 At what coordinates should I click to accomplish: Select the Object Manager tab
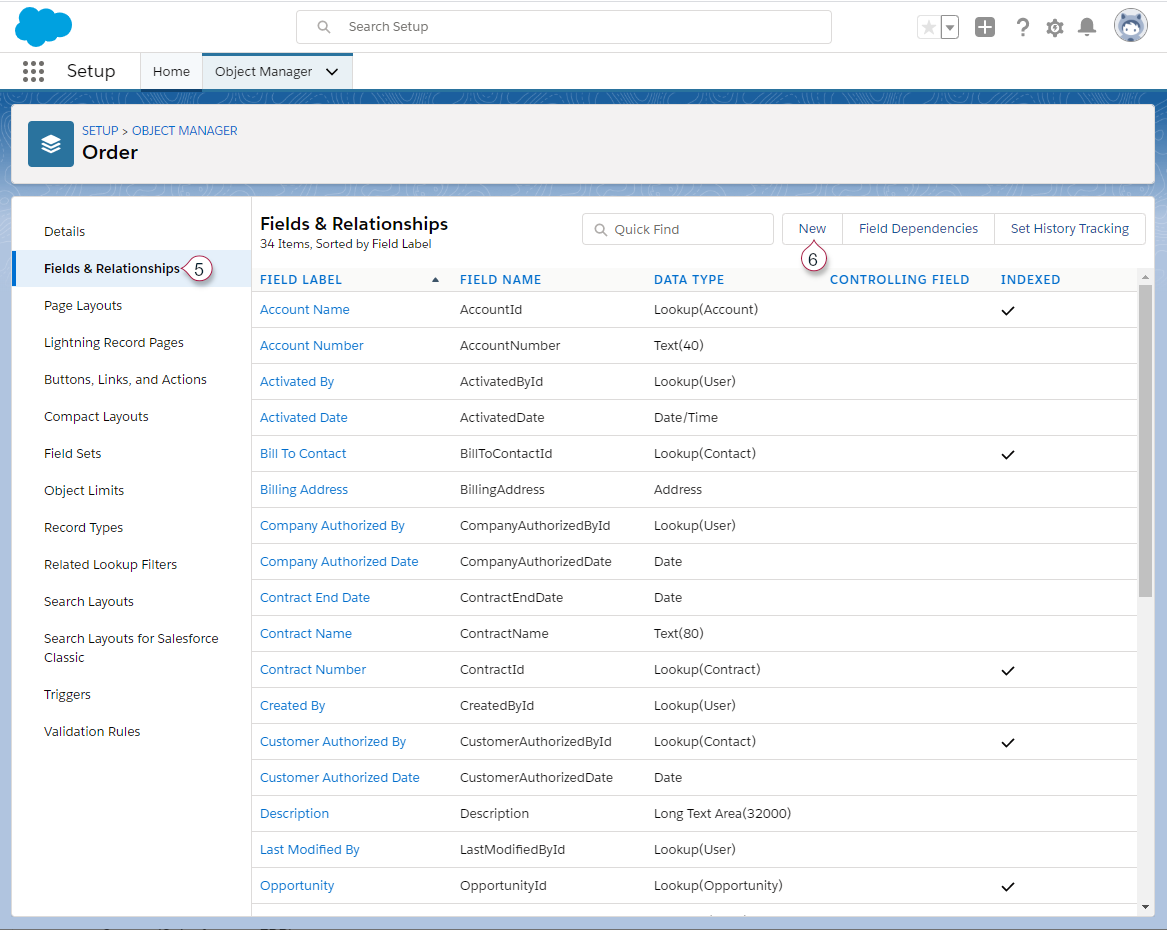[263, 71]
